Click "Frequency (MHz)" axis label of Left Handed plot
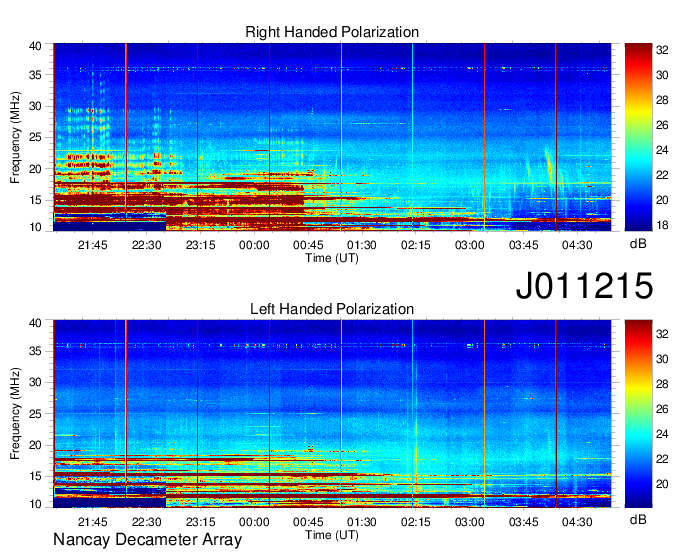The width and height of the screenshot is (680, 552). (15, 414)
